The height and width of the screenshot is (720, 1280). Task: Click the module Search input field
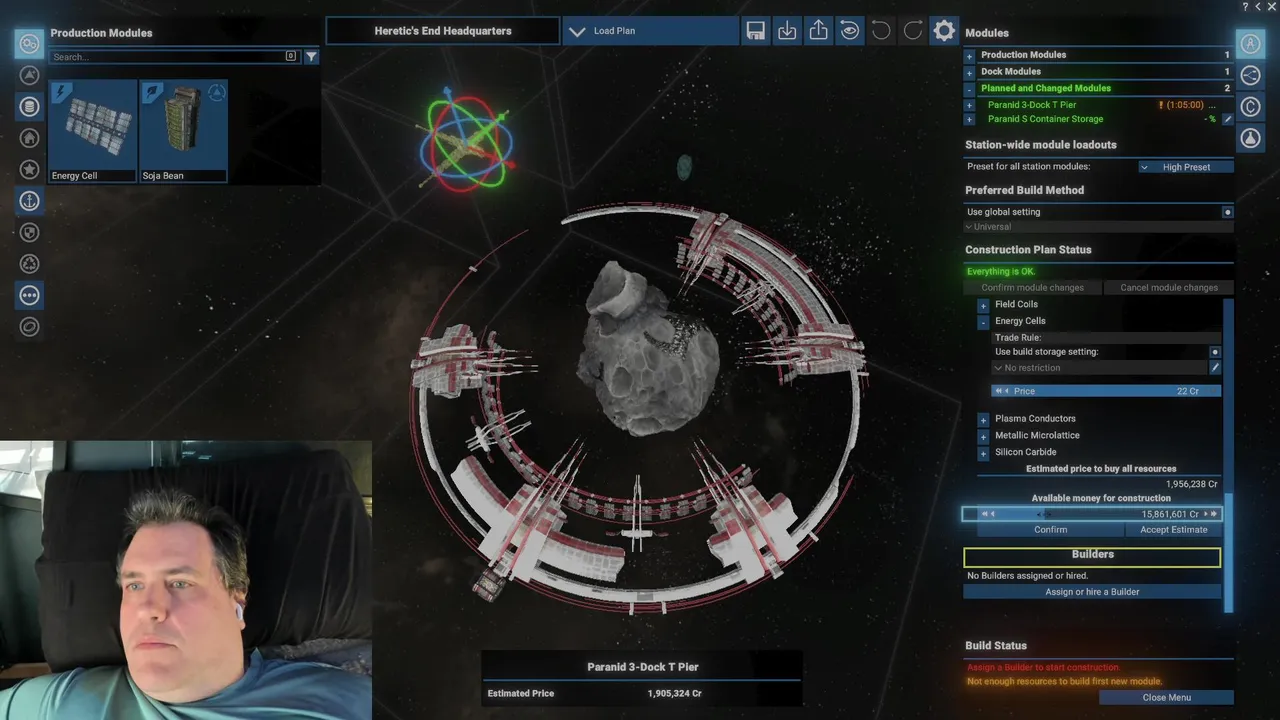click(167, 57)
